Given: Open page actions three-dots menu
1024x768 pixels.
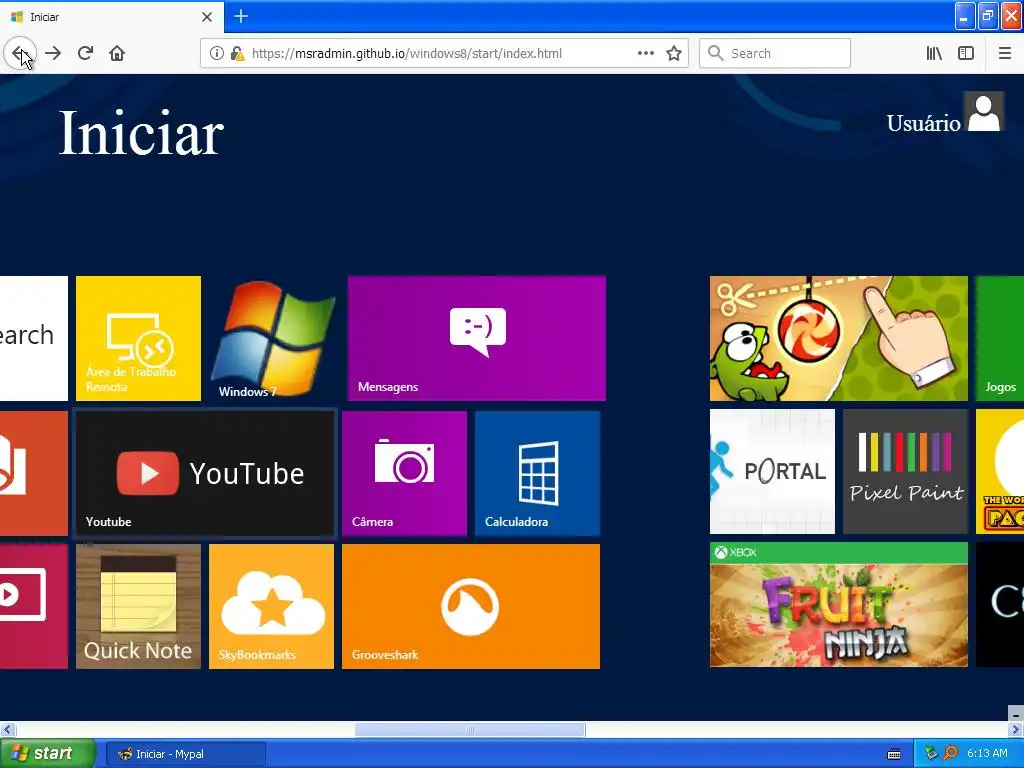Looking at the screenshot, I should pyautogui.click(x=645, y=53).
